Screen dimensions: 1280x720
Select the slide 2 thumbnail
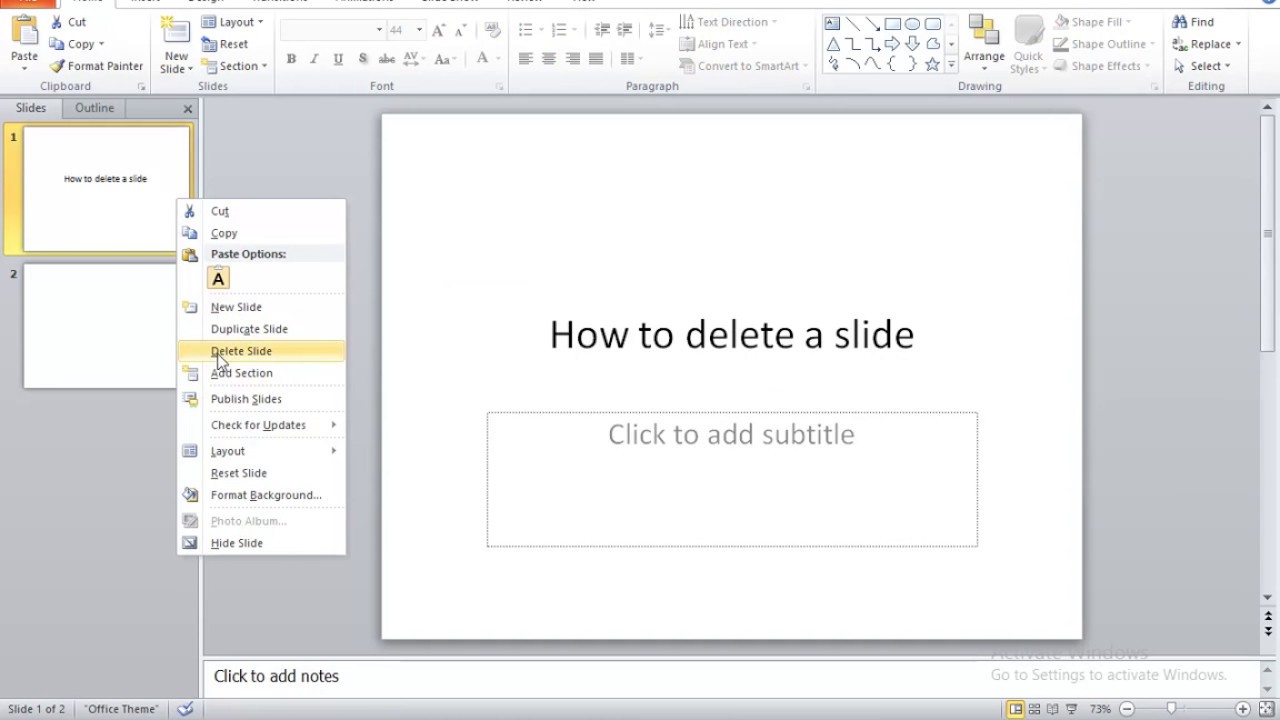(100, 326)
